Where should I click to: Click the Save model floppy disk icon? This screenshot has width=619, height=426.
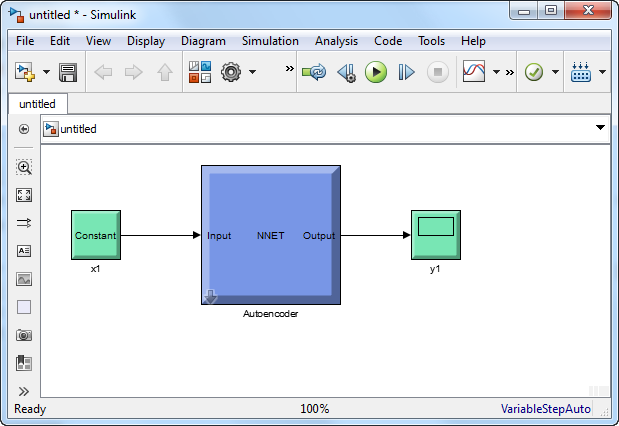68,72
